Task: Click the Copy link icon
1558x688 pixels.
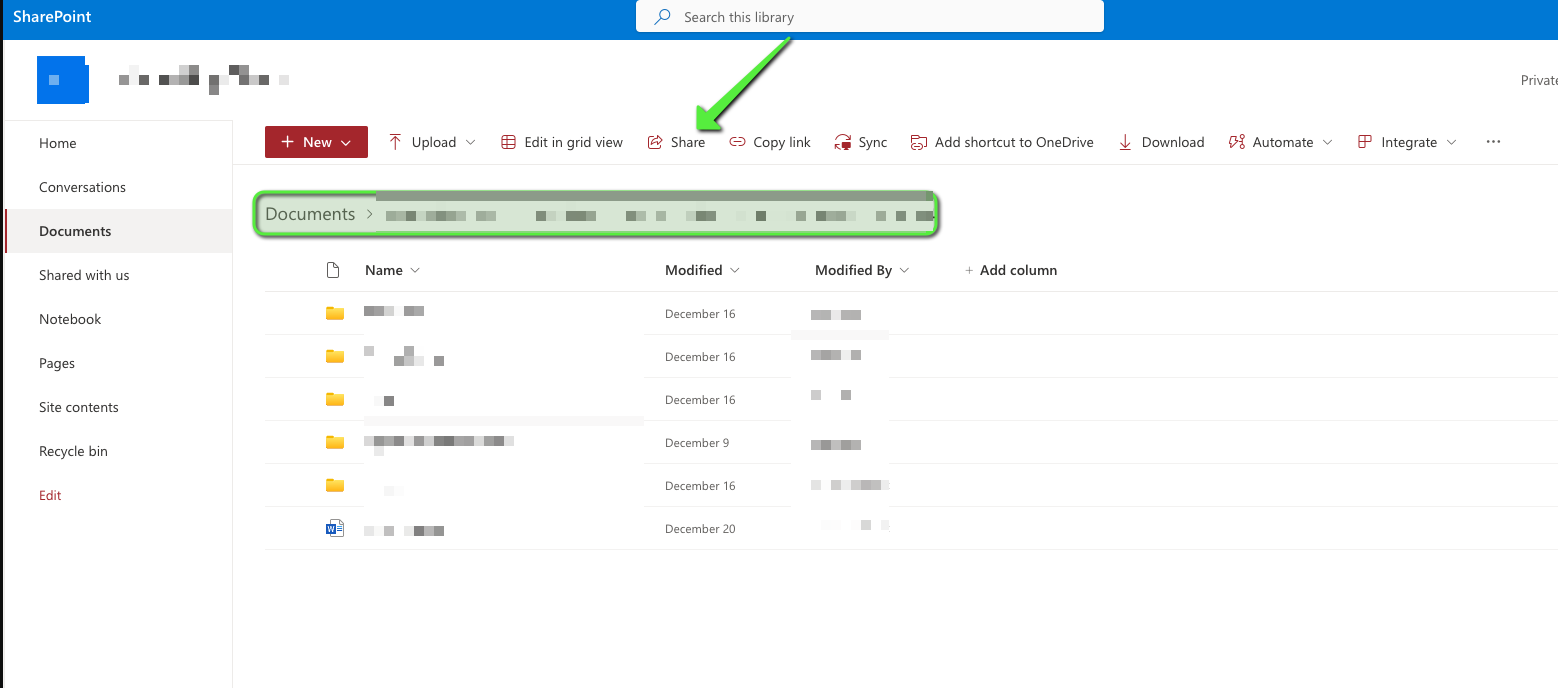Action: (x=737, y=142)
